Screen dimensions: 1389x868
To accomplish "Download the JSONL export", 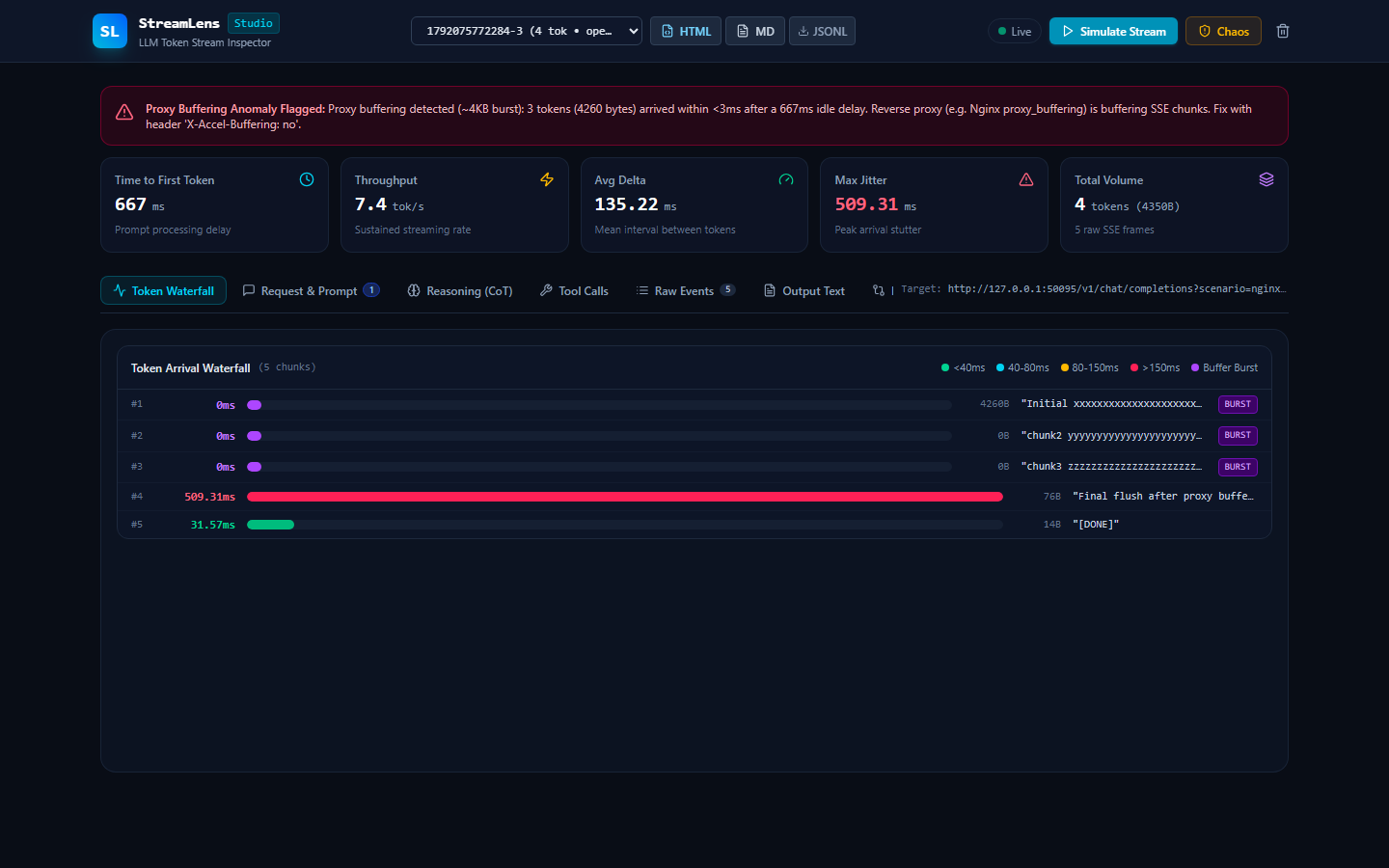I will 822,31.
